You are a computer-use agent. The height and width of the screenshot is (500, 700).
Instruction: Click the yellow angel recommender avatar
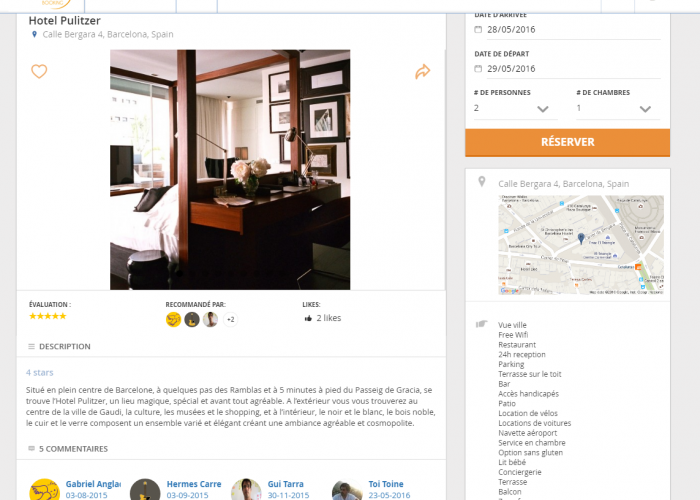point(173,319)
